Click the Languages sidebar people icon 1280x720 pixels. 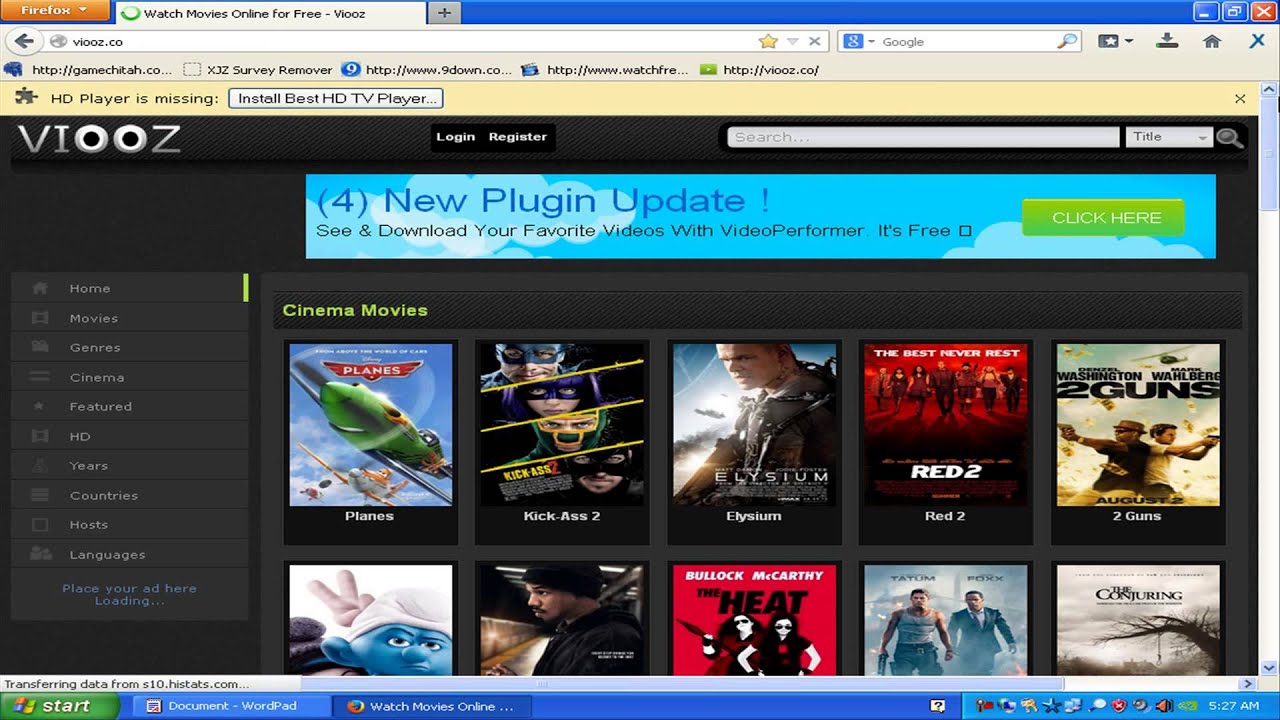[x=40, y=554]
